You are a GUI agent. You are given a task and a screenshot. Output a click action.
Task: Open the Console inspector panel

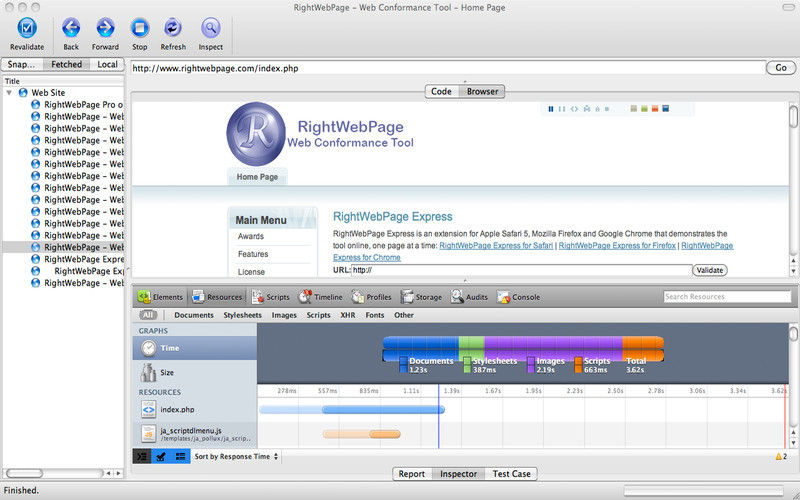pyautogui.click(x=518, y=297)
